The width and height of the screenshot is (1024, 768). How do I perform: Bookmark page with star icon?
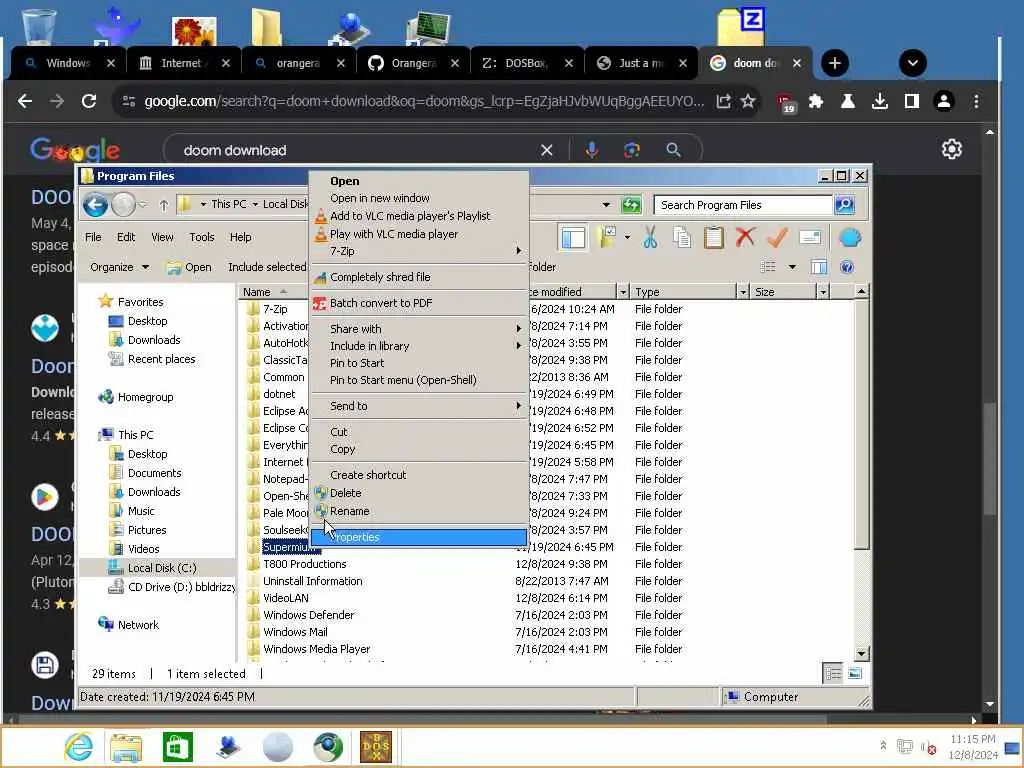pyautogui.click(x=748, y=101)
